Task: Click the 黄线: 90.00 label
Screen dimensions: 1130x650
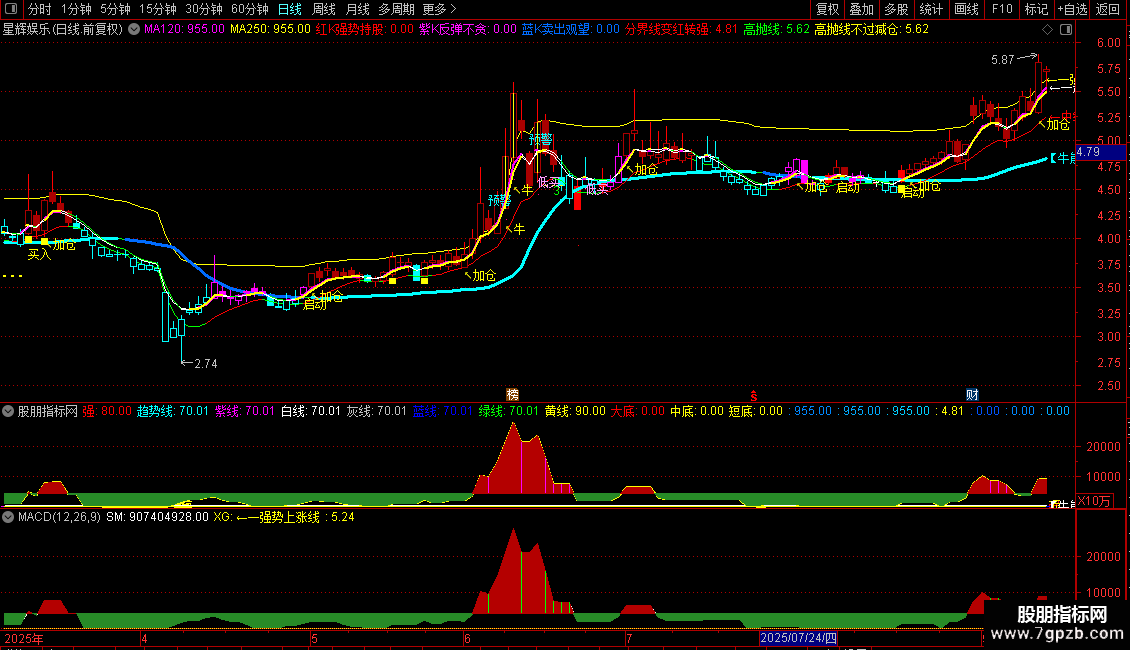Action: point(575,411)
